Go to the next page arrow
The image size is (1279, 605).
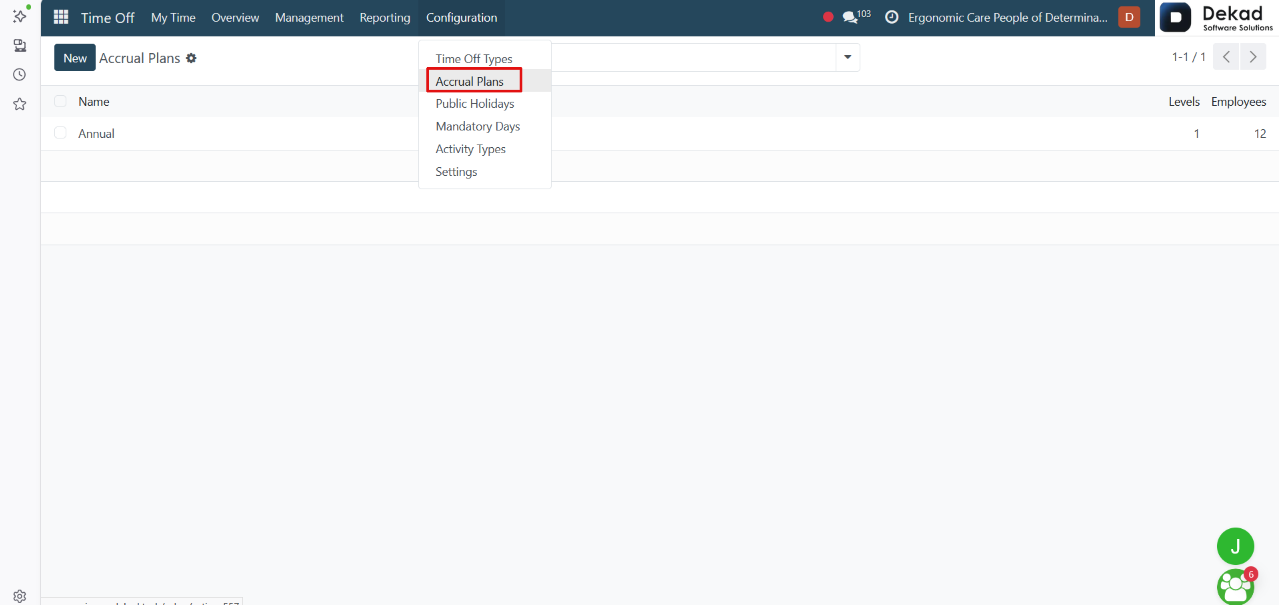click(x=1253, y=57)
